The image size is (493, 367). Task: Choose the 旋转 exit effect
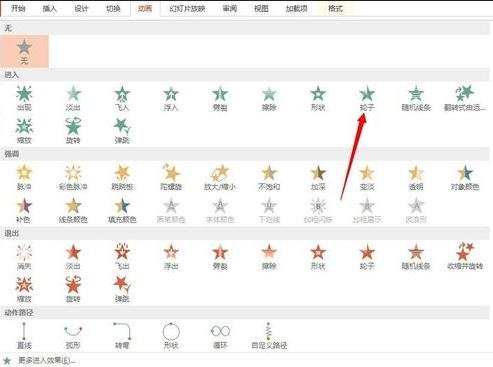click(73, 290)
